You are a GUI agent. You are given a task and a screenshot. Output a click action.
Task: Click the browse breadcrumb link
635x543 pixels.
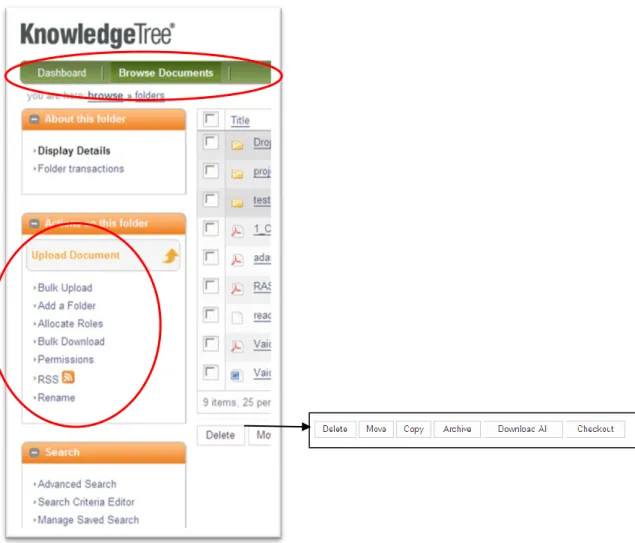point(105,96)
